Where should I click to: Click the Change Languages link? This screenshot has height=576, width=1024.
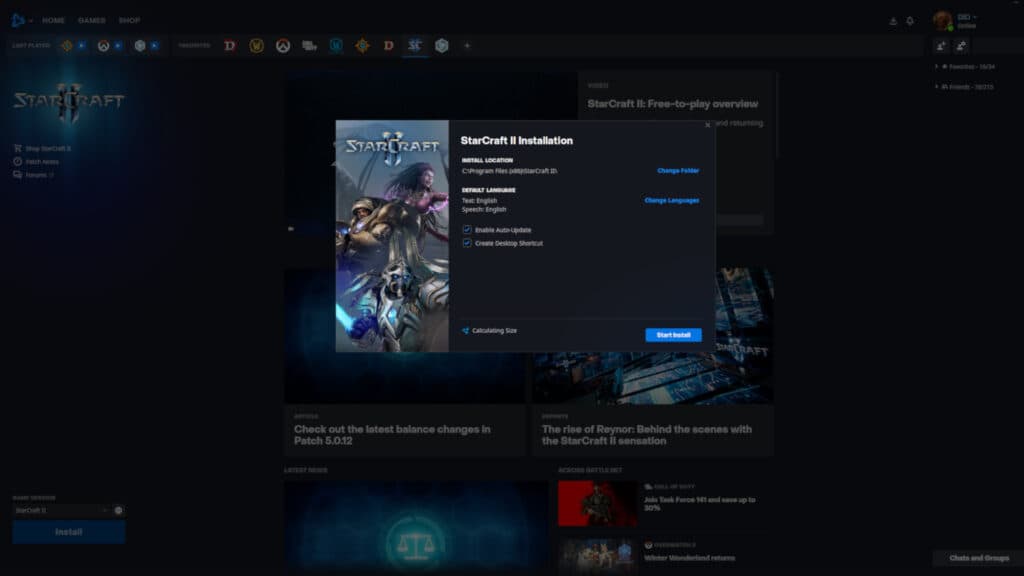[x=671, y=200]
